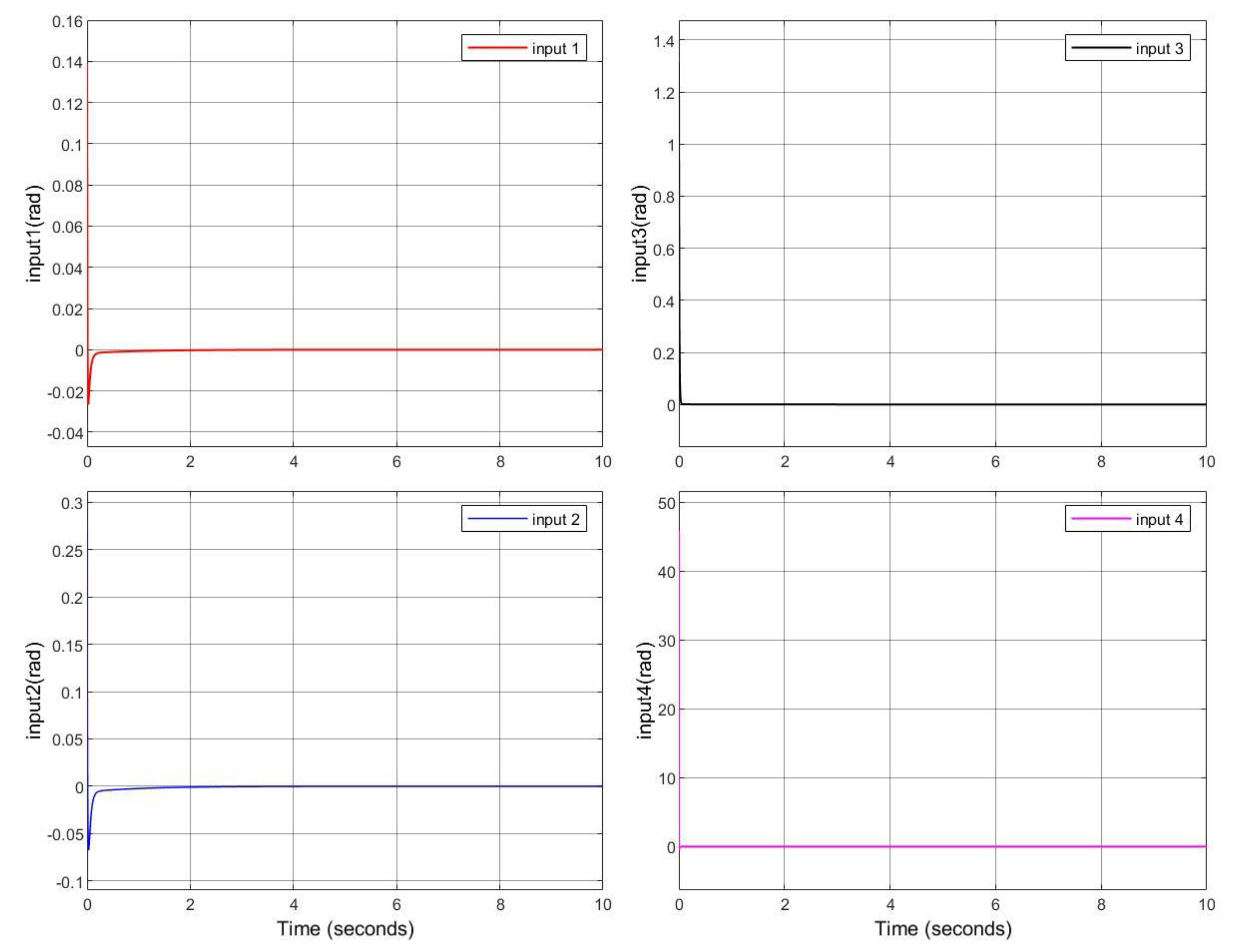This screenshot has height=952, width=1241.
Task: Click the blue line sample in legend
Action: point(497,519)
